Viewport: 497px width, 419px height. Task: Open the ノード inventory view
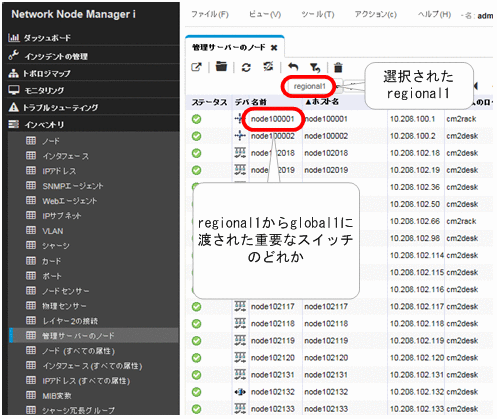(x=51, y=141)
